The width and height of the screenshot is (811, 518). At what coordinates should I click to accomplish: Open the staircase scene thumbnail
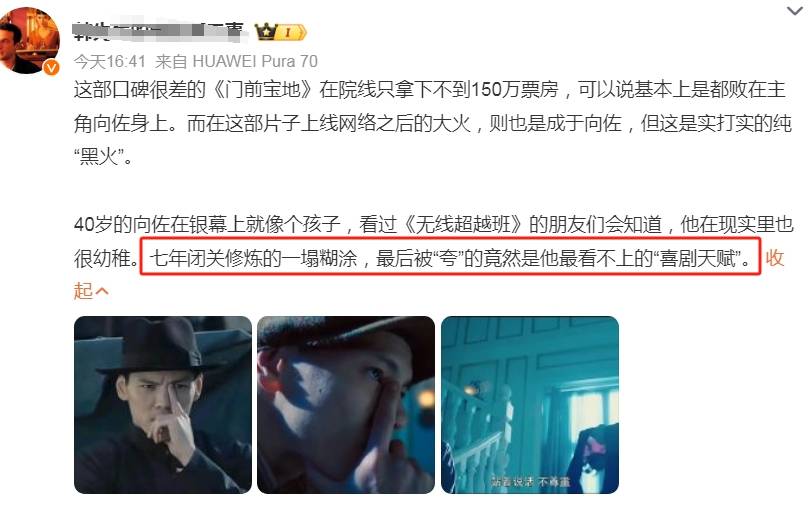(x=530, y=405)
